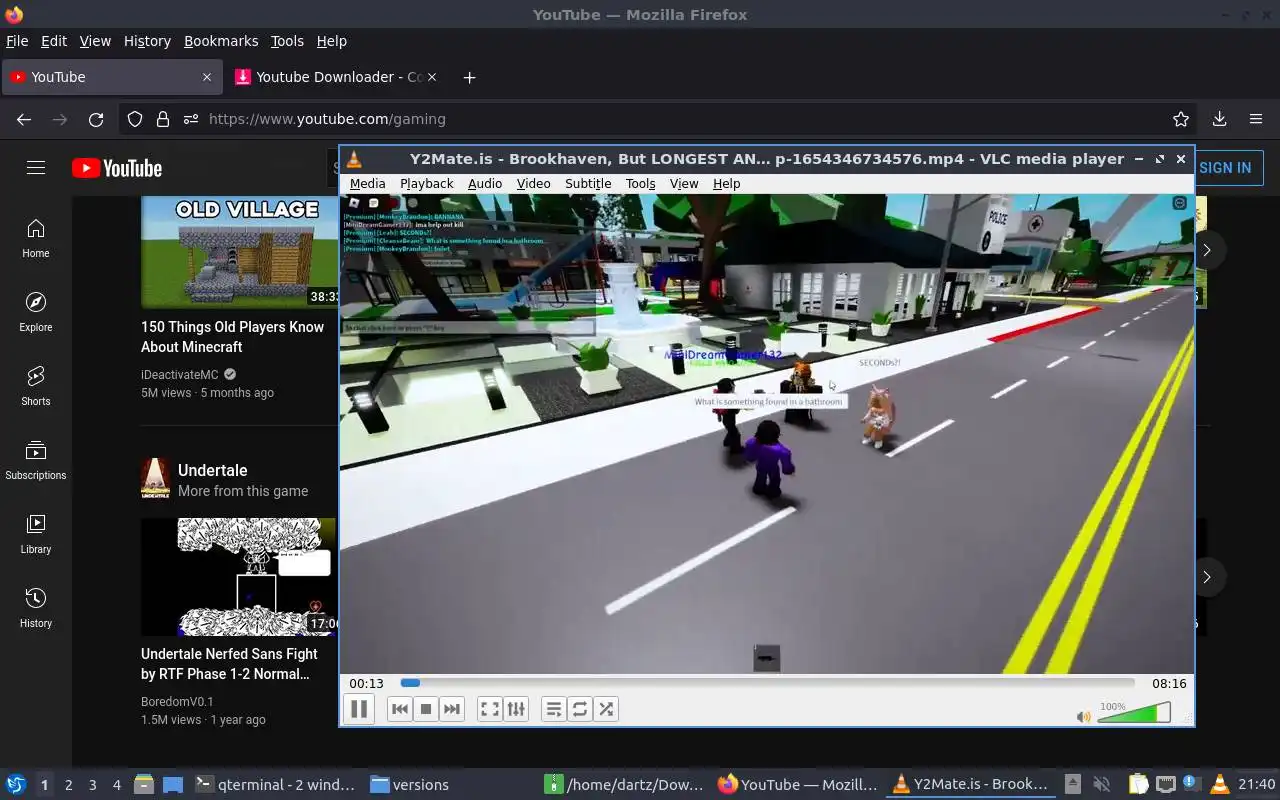Open BoredomV0.1 channel link
The height and width of the screenshot is (800, 1280).
click(177, 702)
